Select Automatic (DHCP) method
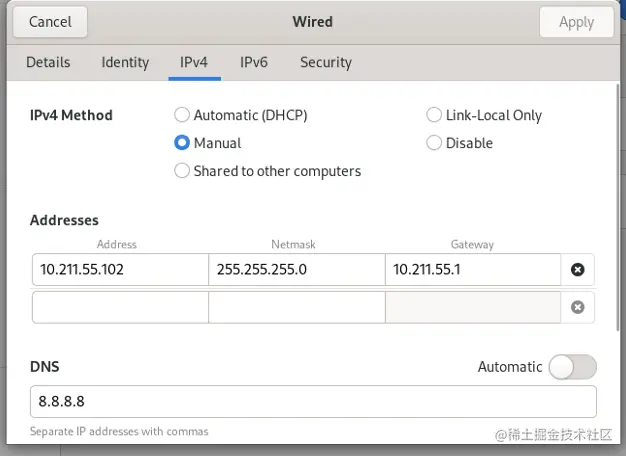Viewport: 626px width, 456px height. tap(182, 115)
